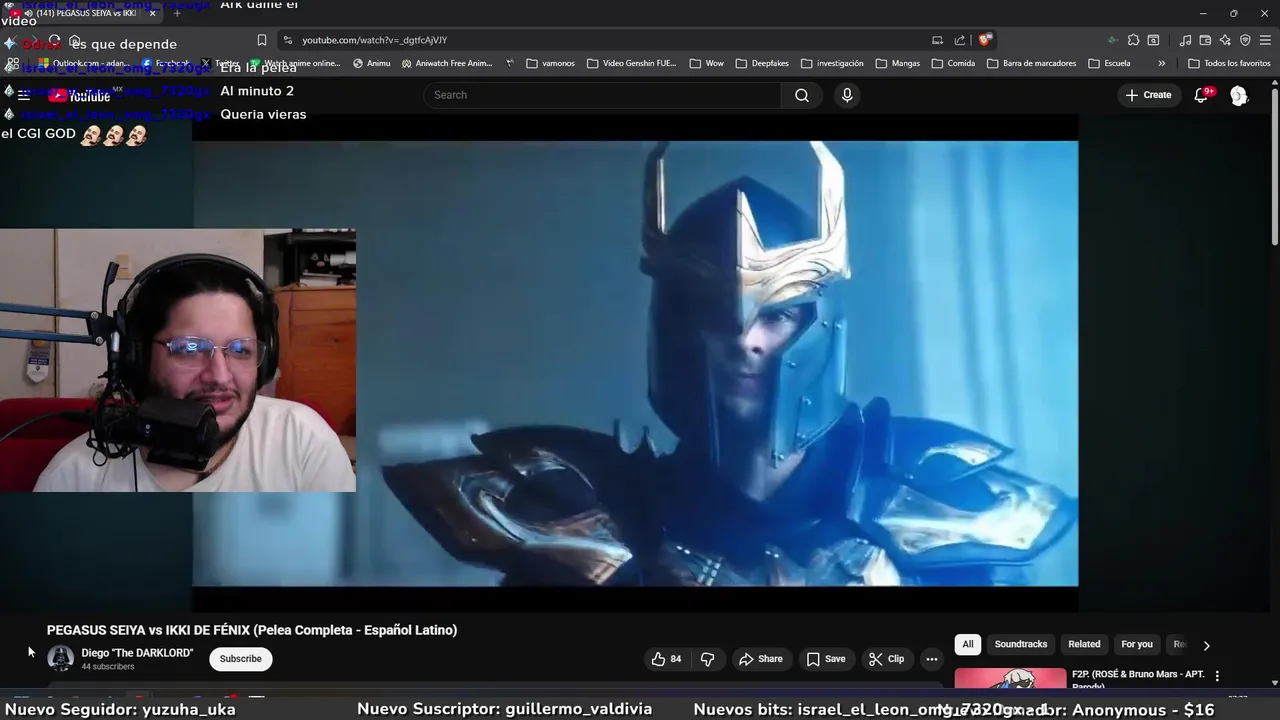Screen dimensions: 1280x720
Task: Click the Share button under video
Action: click(760, 659)
